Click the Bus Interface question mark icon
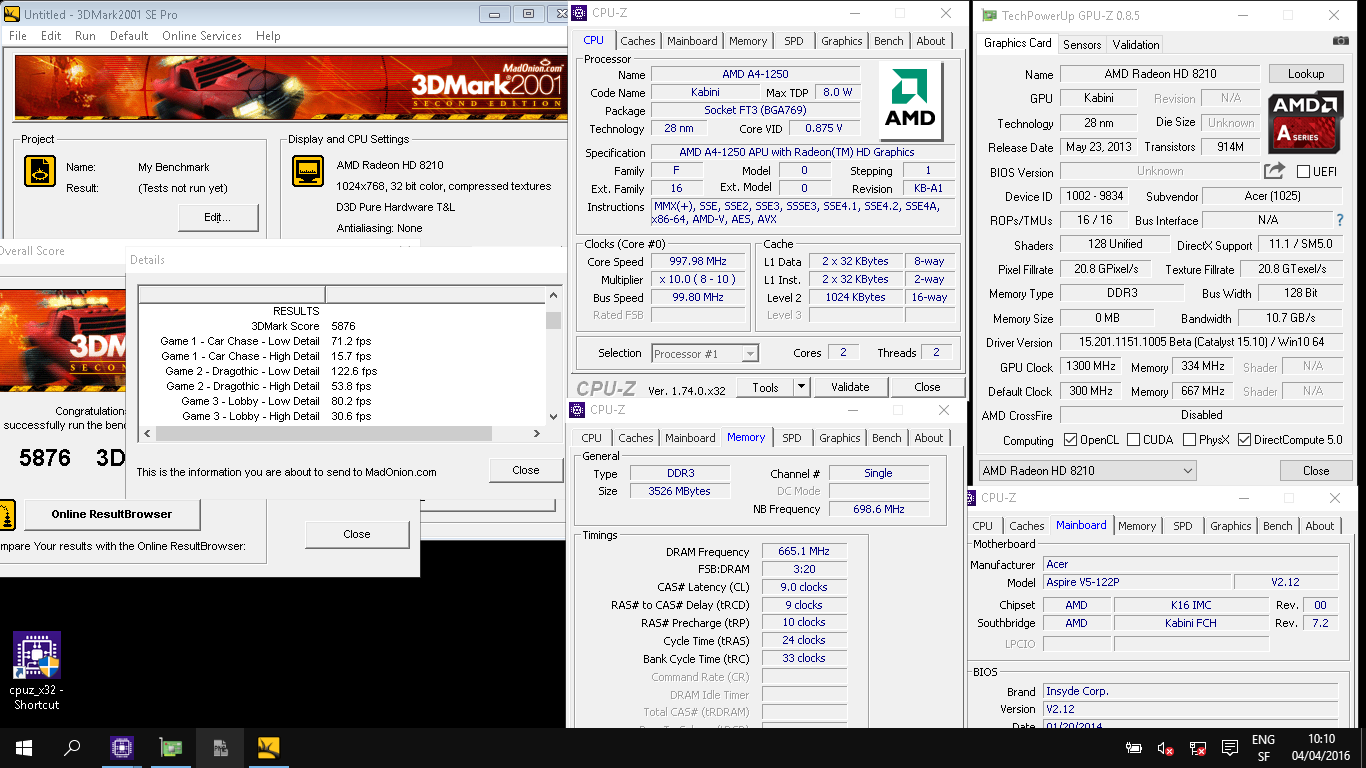 (x=1340, y=220)
